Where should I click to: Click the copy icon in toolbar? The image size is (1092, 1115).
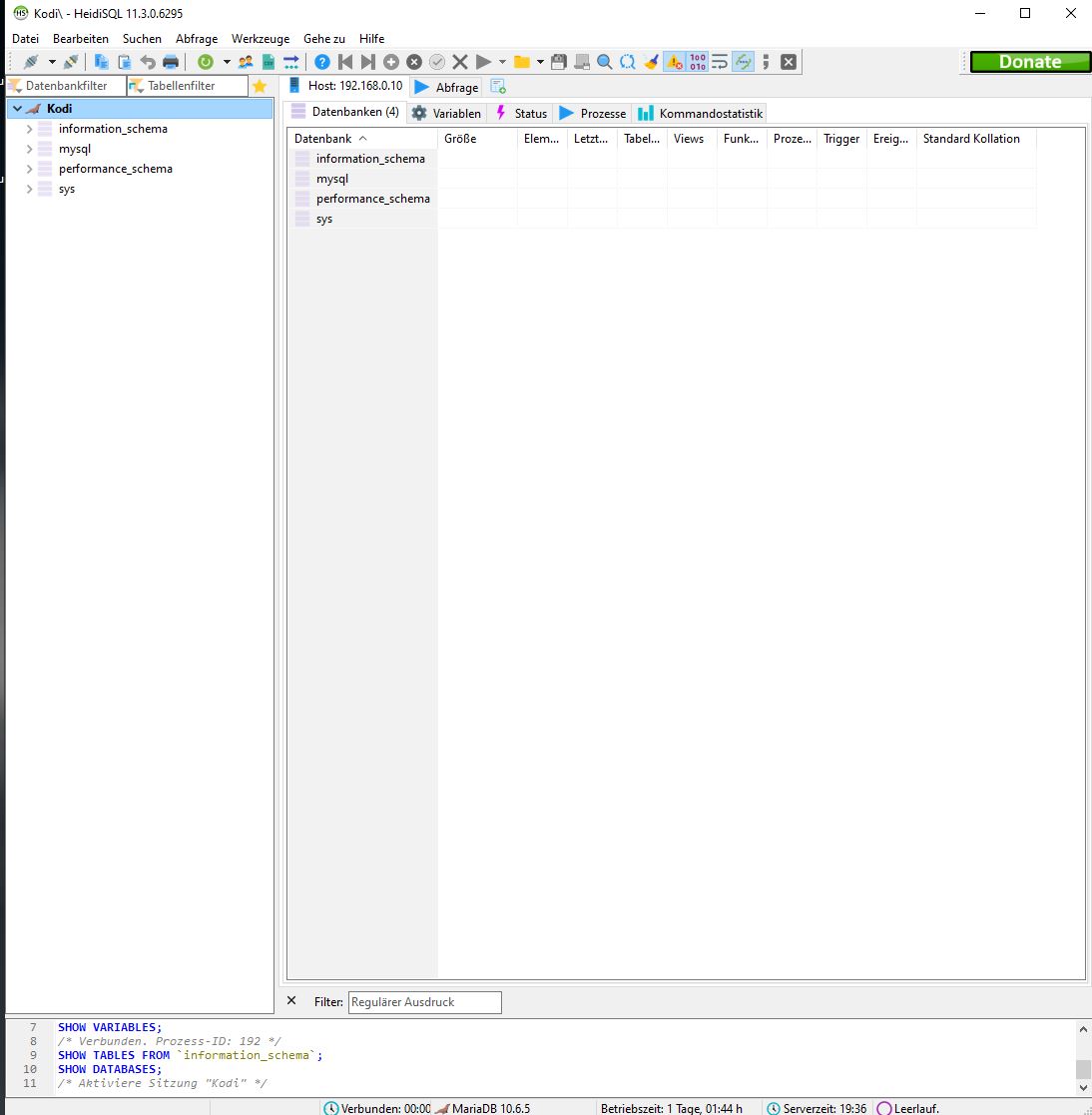point(101,62)
